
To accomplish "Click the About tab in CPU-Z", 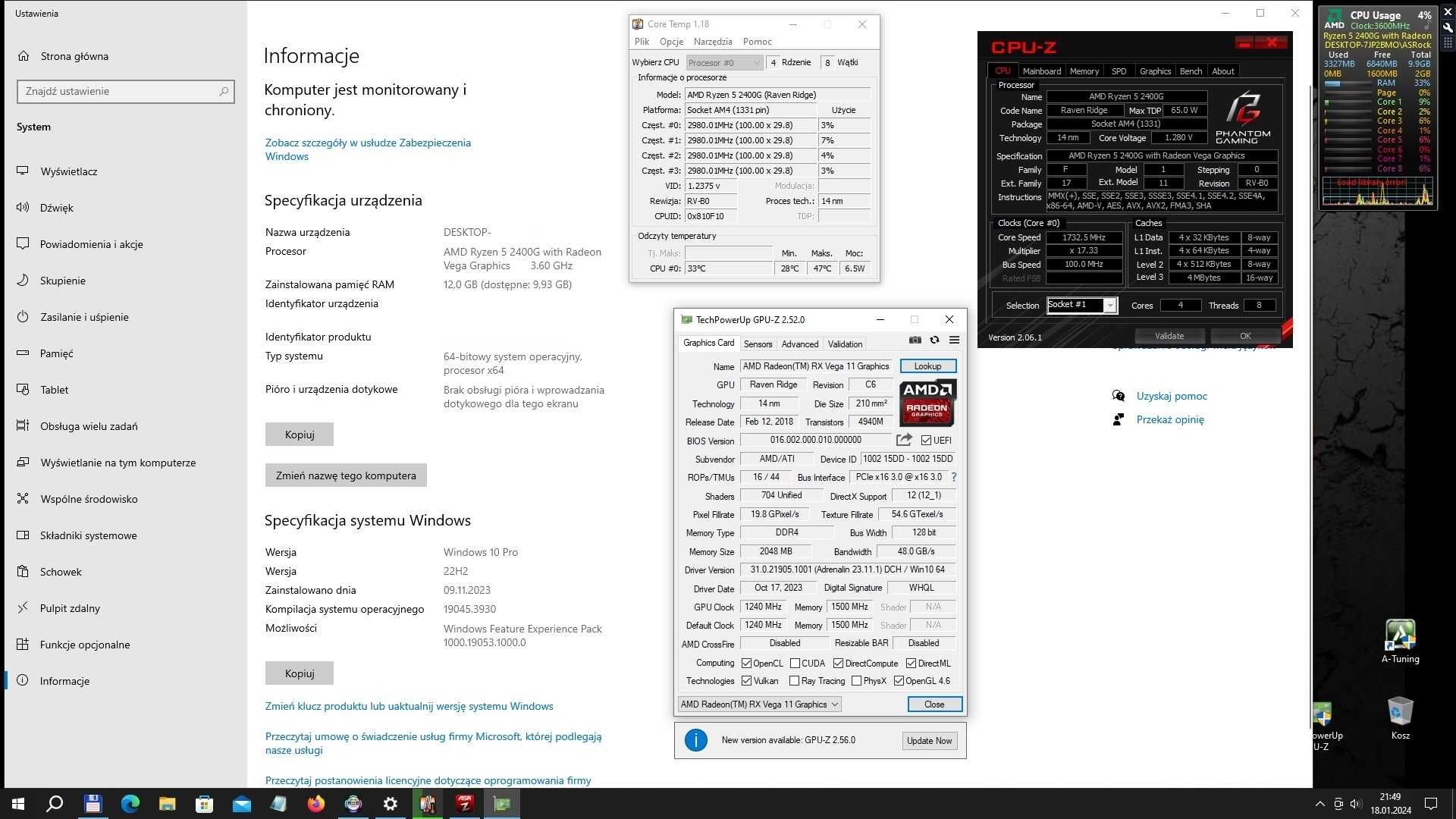I will [1222, 70].
